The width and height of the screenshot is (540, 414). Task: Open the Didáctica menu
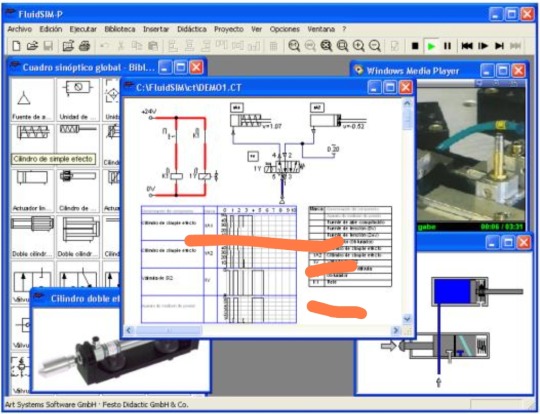192,29
